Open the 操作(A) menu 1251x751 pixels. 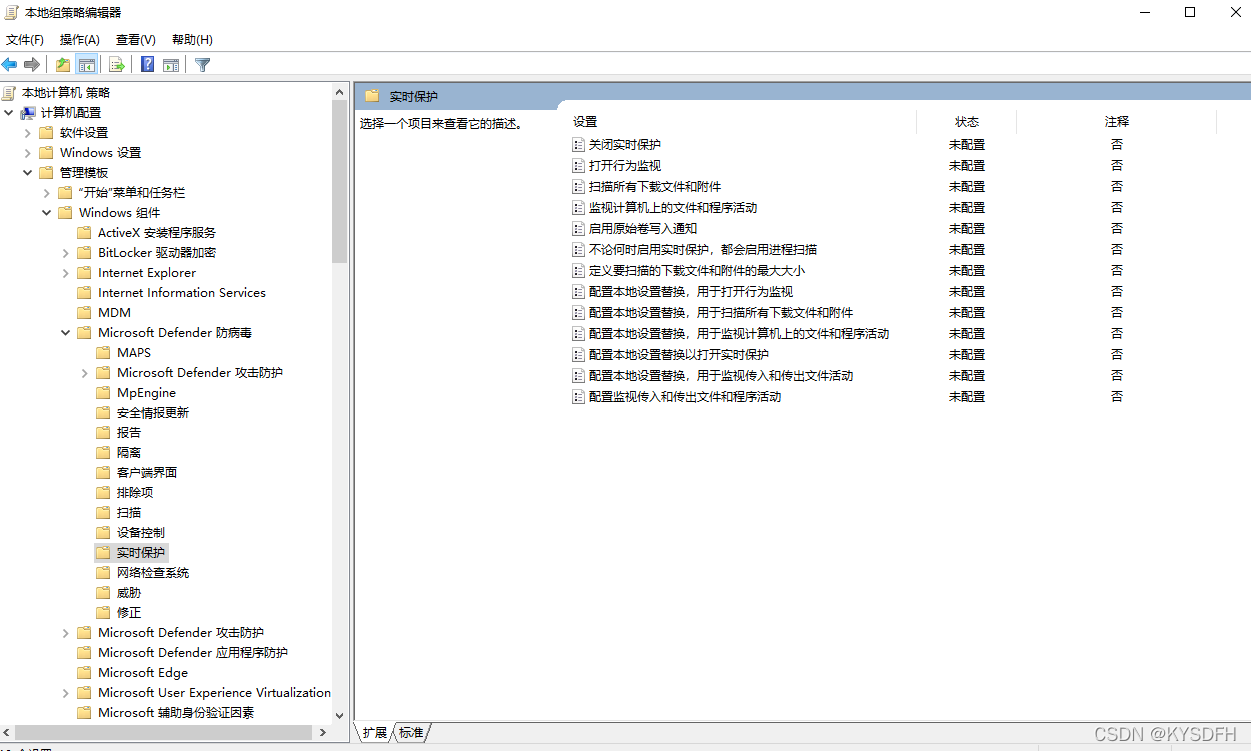(x=80, y=40)
